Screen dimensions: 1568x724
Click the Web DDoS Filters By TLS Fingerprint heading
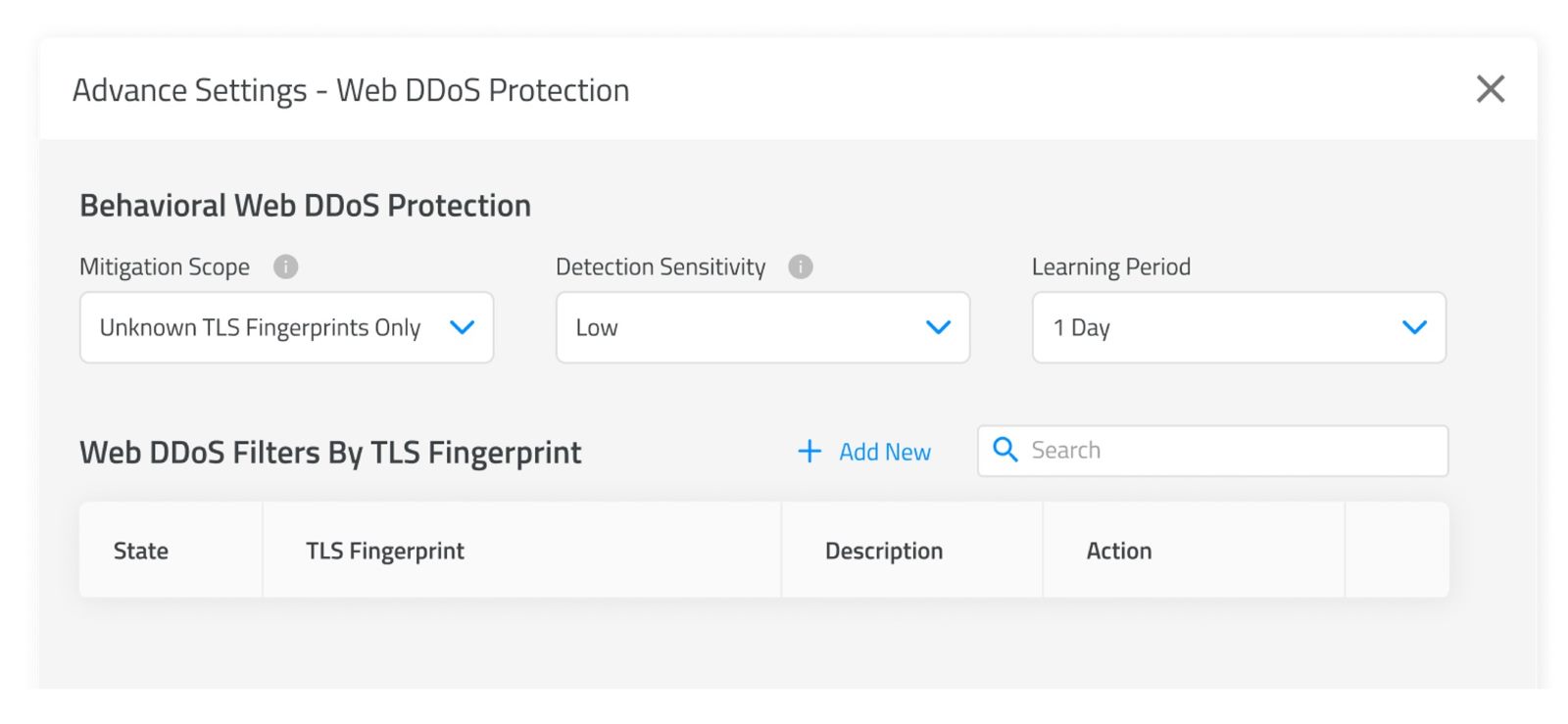(x=330, y=453)
